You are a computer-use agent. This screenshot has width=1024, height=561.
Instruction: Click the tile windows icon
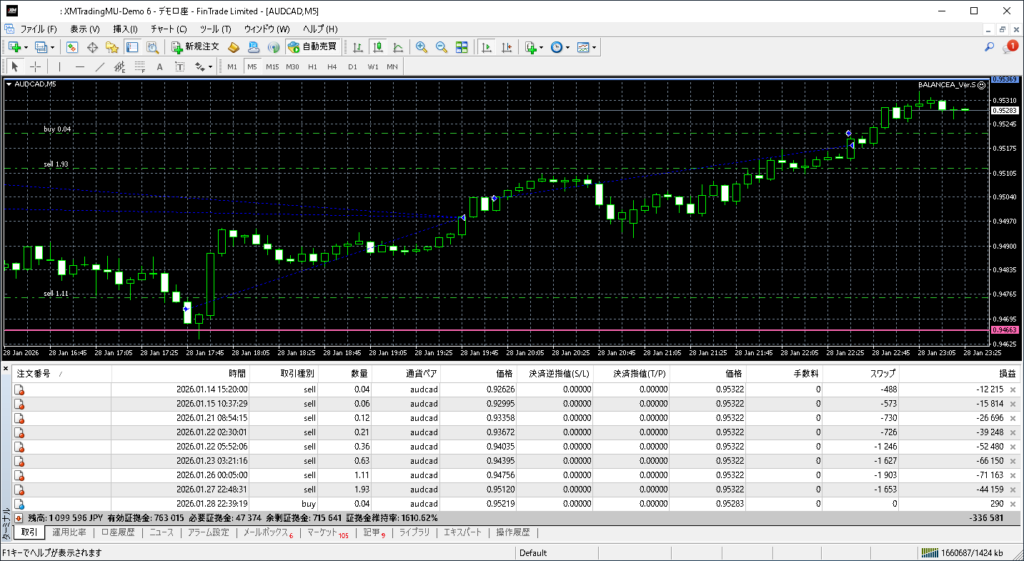pos(461,47)
